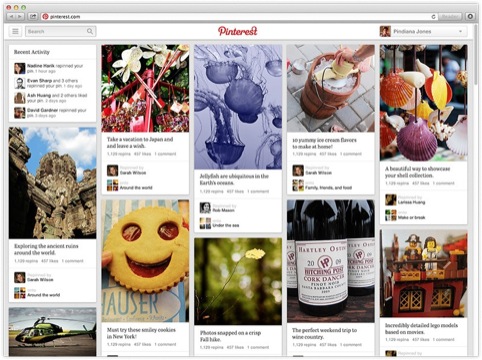Click the browser share button
Image resolution: width=482 pixels, height=360 pixels.
tap(32, 16)
